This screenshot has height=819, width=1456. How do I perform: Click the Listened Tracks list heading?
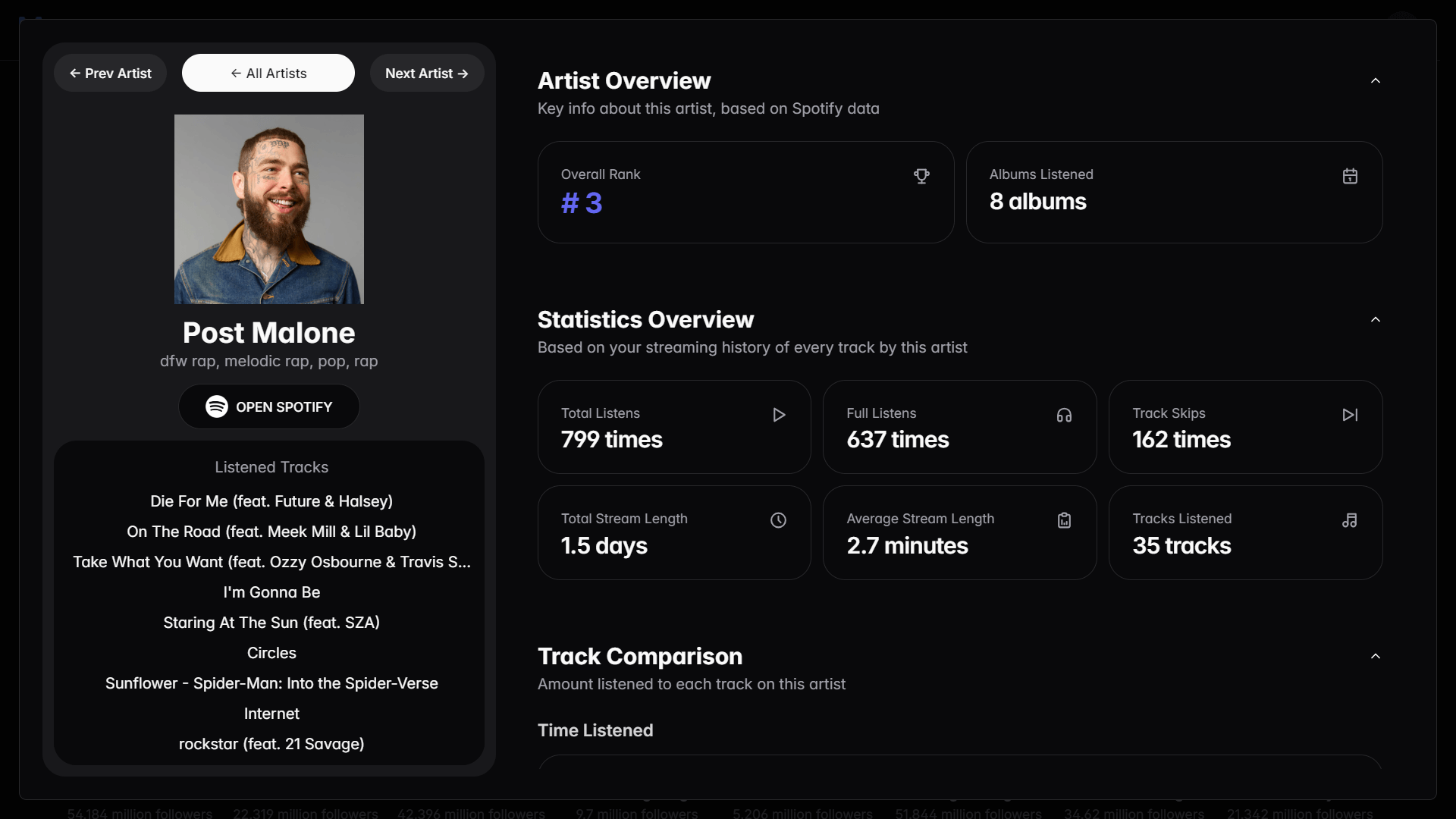click(271, 467)
